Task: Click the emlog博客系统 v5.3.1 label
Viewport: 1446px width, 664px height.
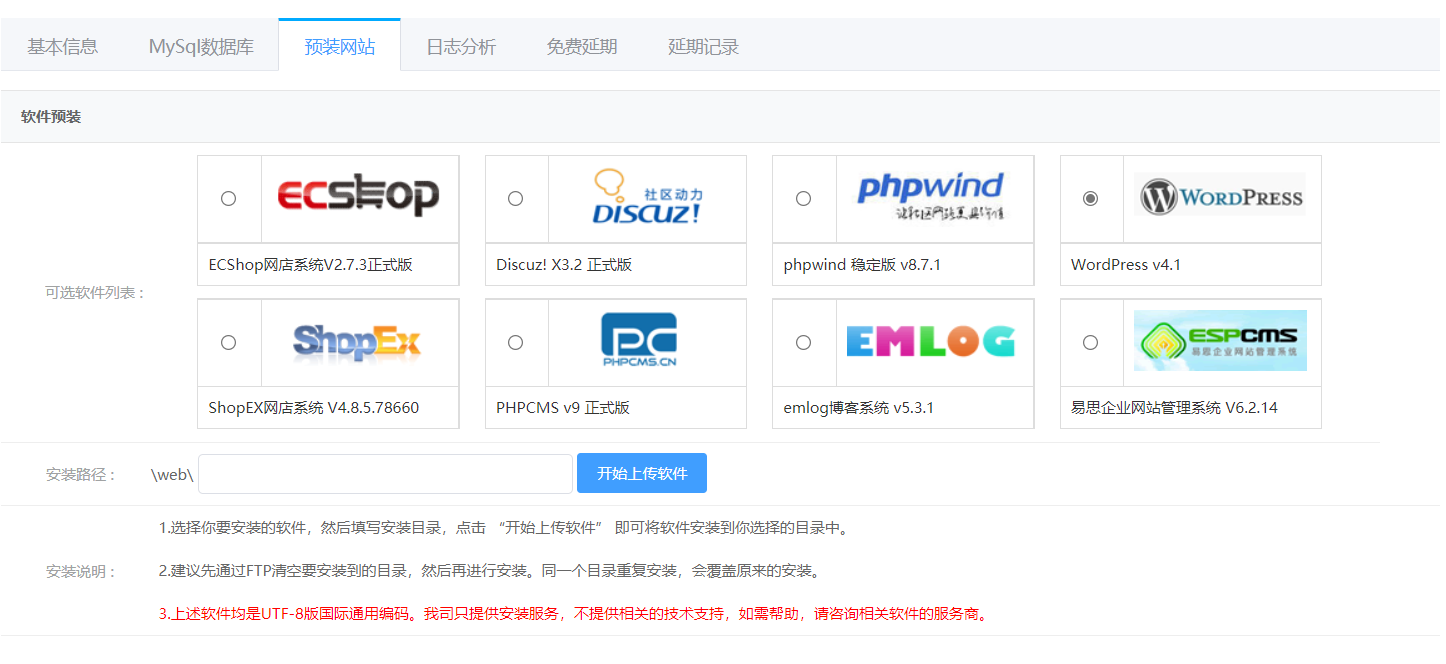Action: (x=859, y=408)
